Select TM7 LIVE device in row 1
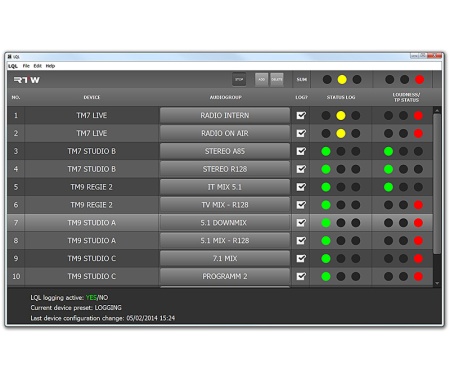The height and width of the screenshot is (380, 450). tap(92, 115)
